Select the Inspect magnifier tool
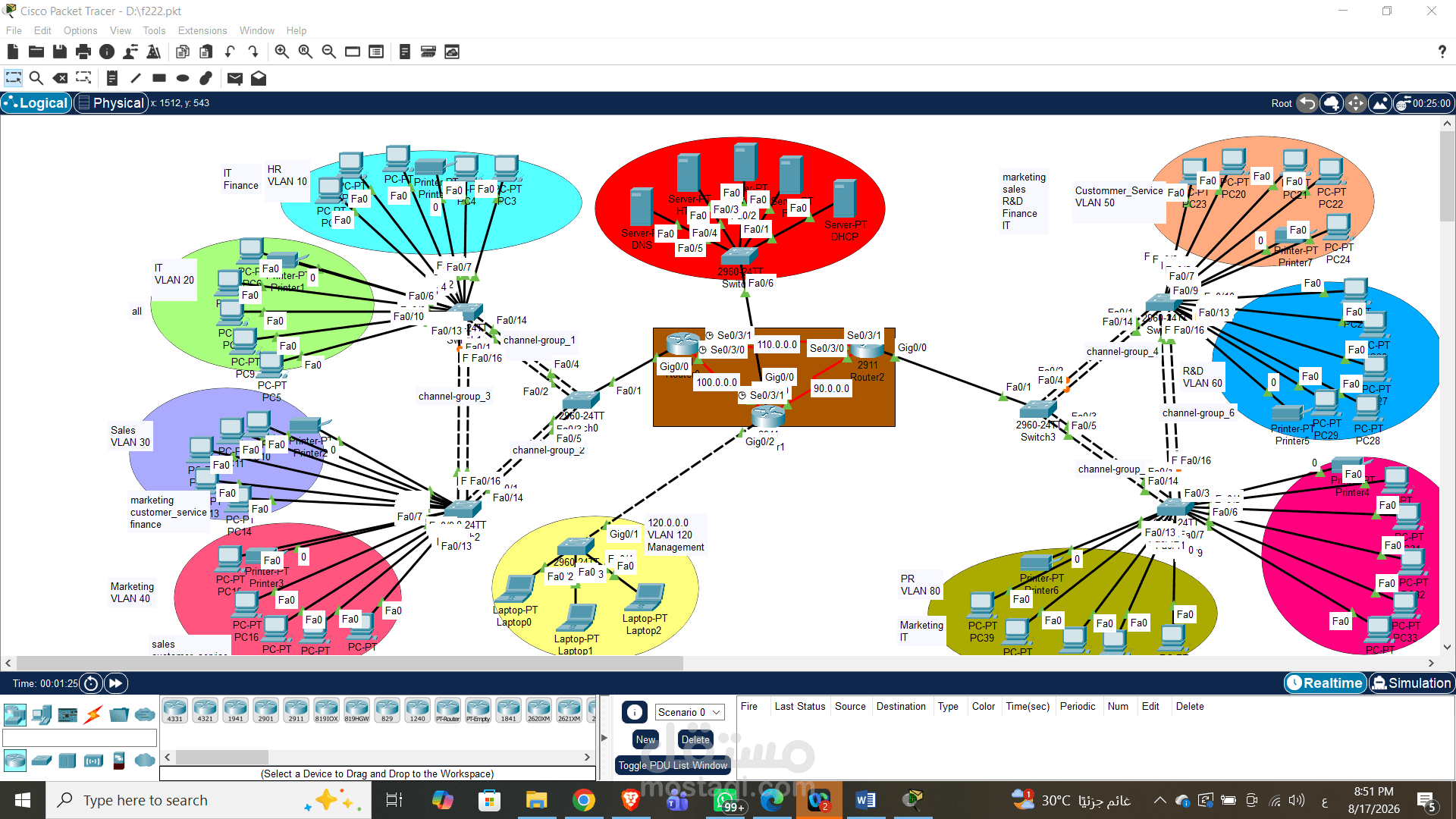This screenshot has height=819, width=1456. [36, 78]
